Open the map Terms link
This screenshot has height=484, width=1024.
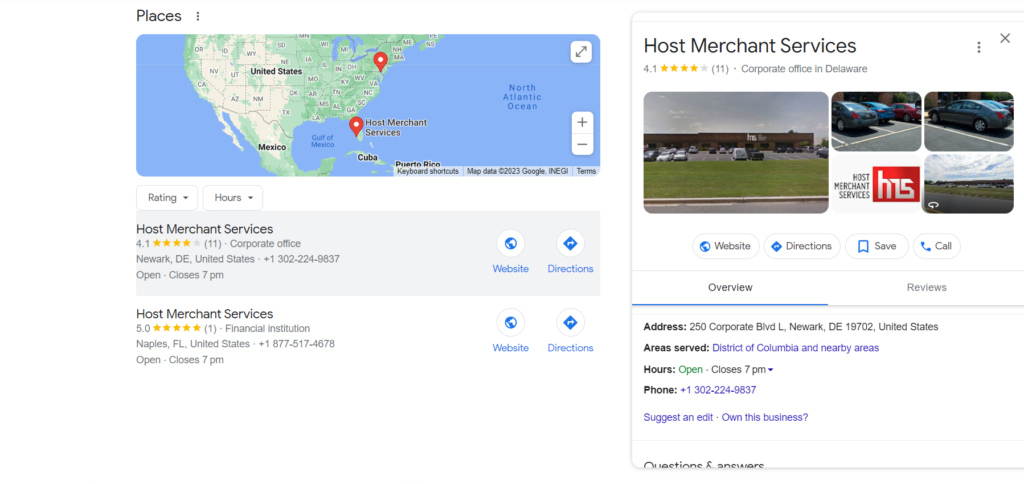click(x=586, y=171)
